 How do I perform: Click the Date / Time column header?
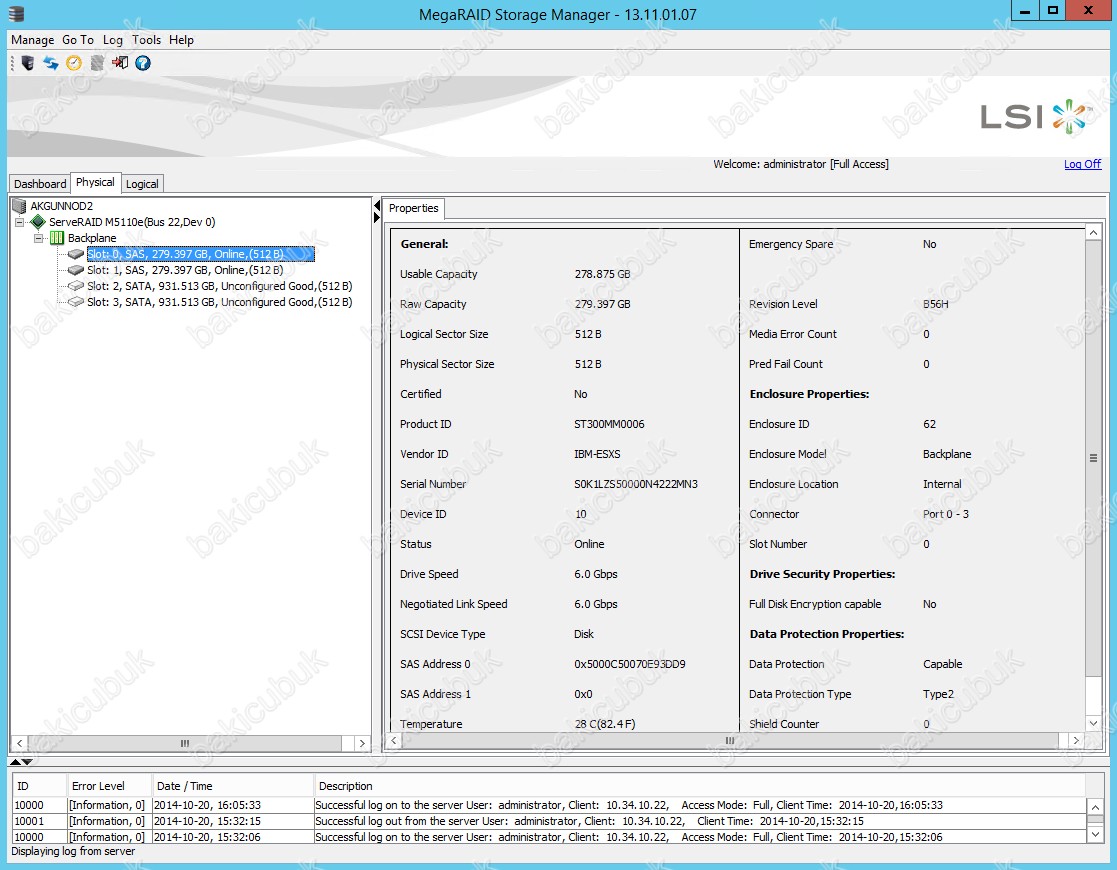233,786
